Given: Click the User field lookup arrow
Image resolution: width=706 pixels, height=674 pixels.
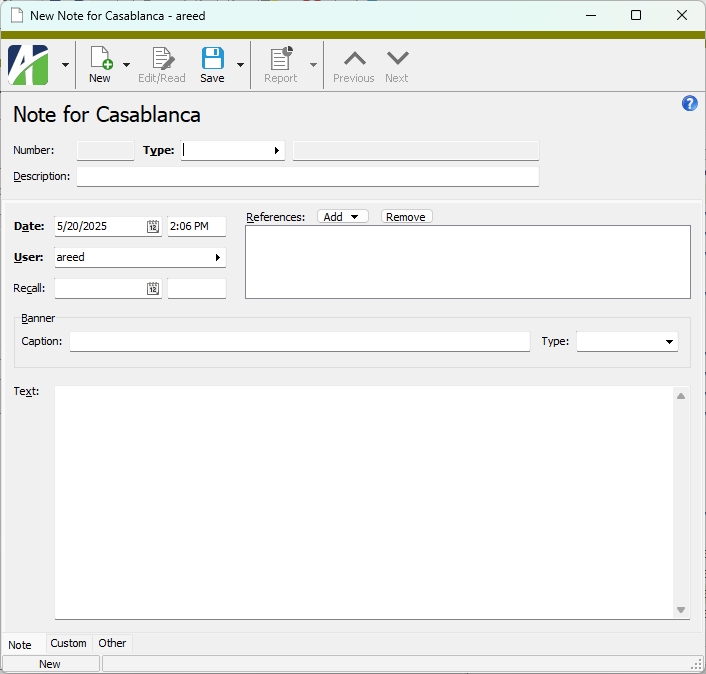Looking at the screenshot, I should pyautogui.click(x=218, y=258).
